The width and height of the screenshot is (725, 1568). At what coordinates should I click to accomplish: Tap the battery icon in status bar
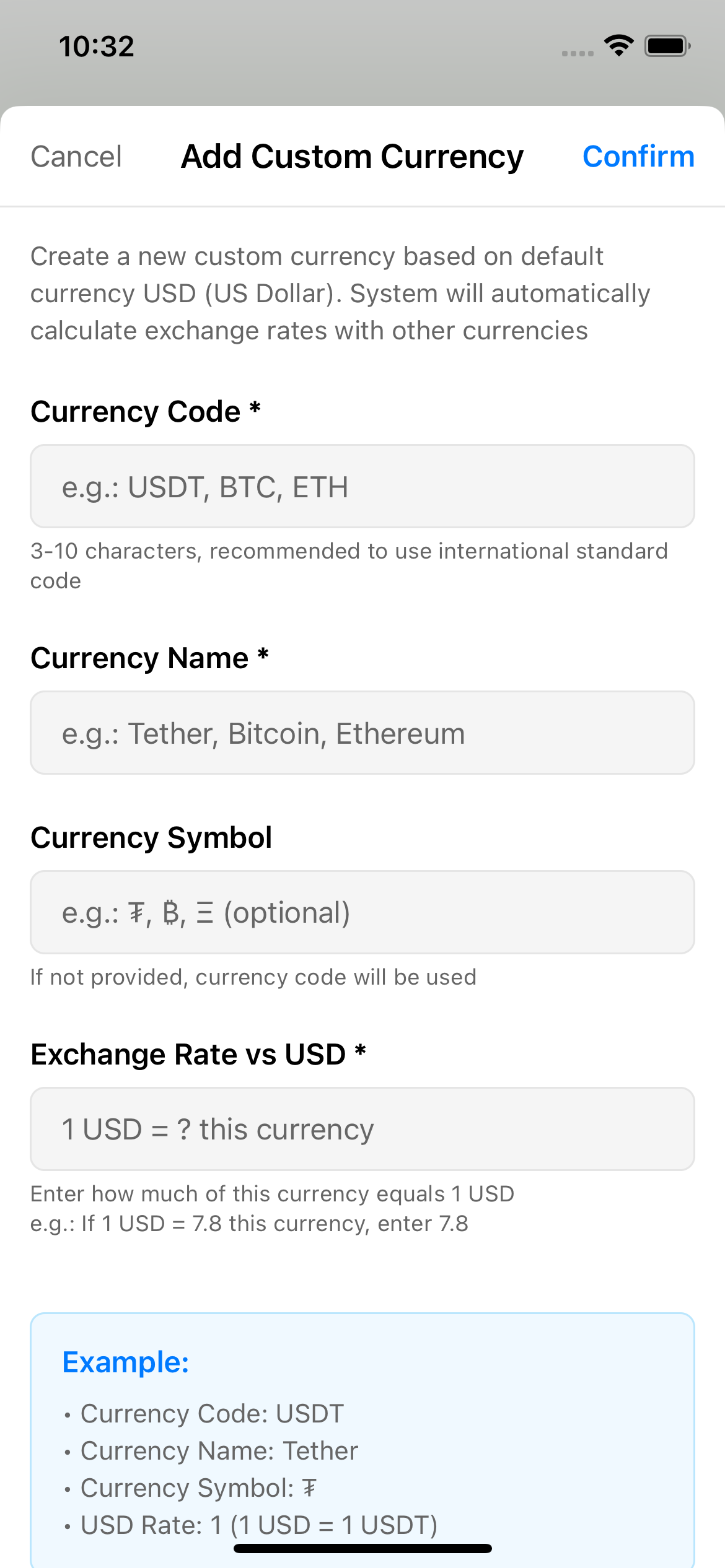tap(667, 46)
